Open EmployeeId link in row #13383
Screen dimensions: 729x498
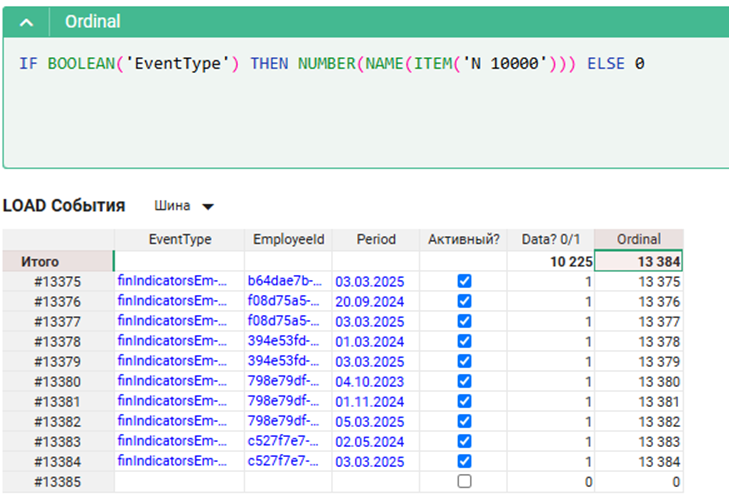(x=283, y=441)
